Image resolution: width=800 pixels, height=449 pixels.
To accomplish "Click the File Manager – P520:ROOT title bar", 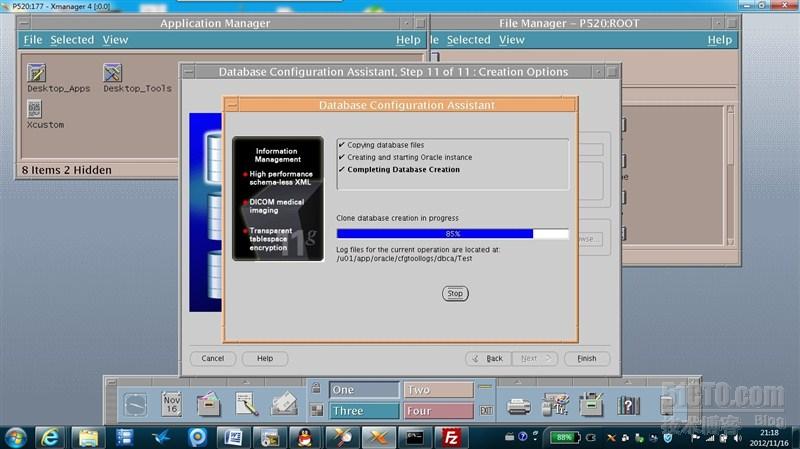I will pos(569,23).
